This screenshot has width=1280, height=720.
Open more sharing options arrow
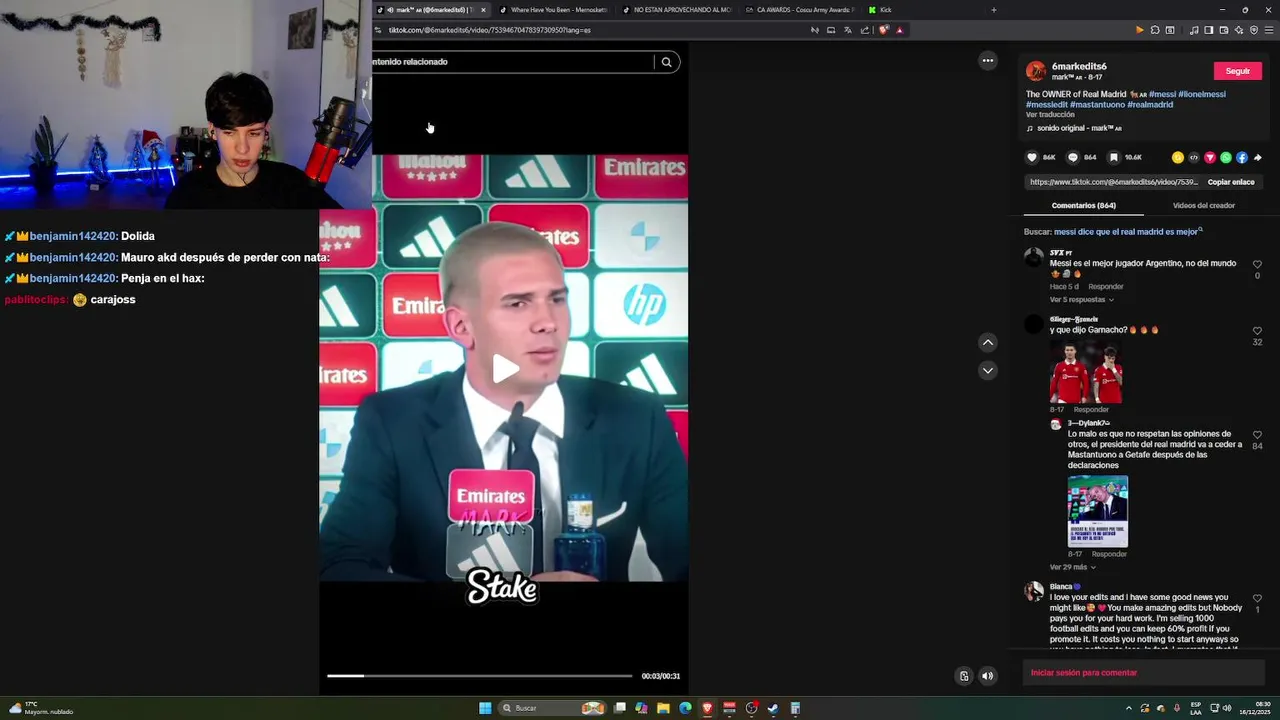pos(1258,157)
